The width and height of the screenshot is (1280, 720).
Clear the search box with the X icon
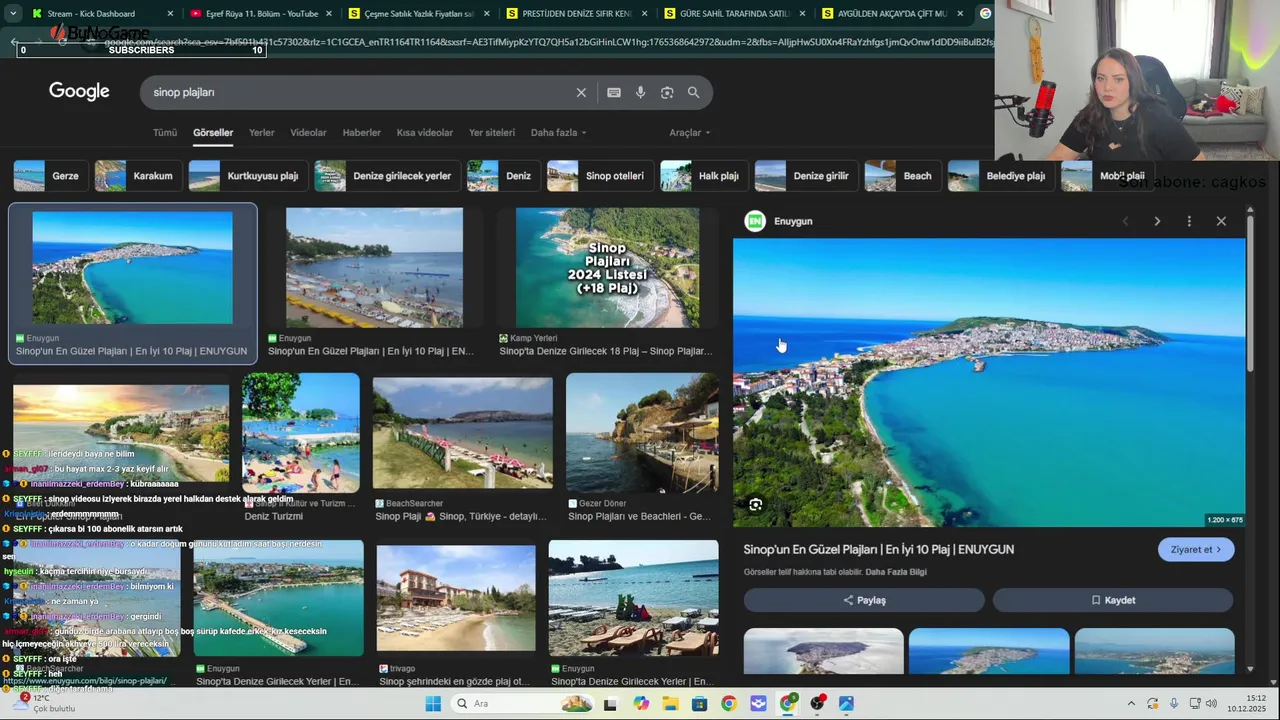(581, 92)
